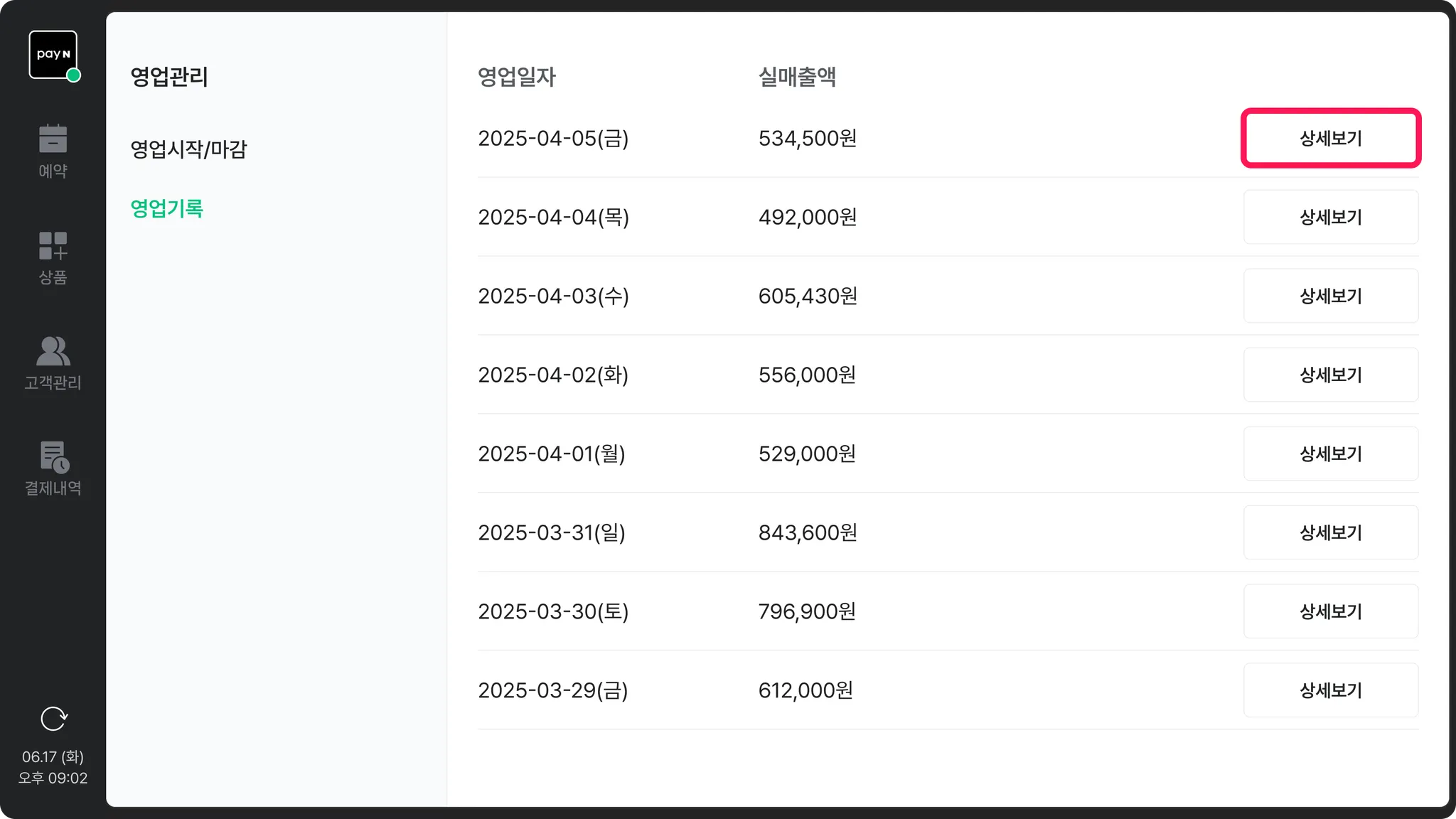Click the 실매출액 column header
1456x819 pixels.
(797, 77)
